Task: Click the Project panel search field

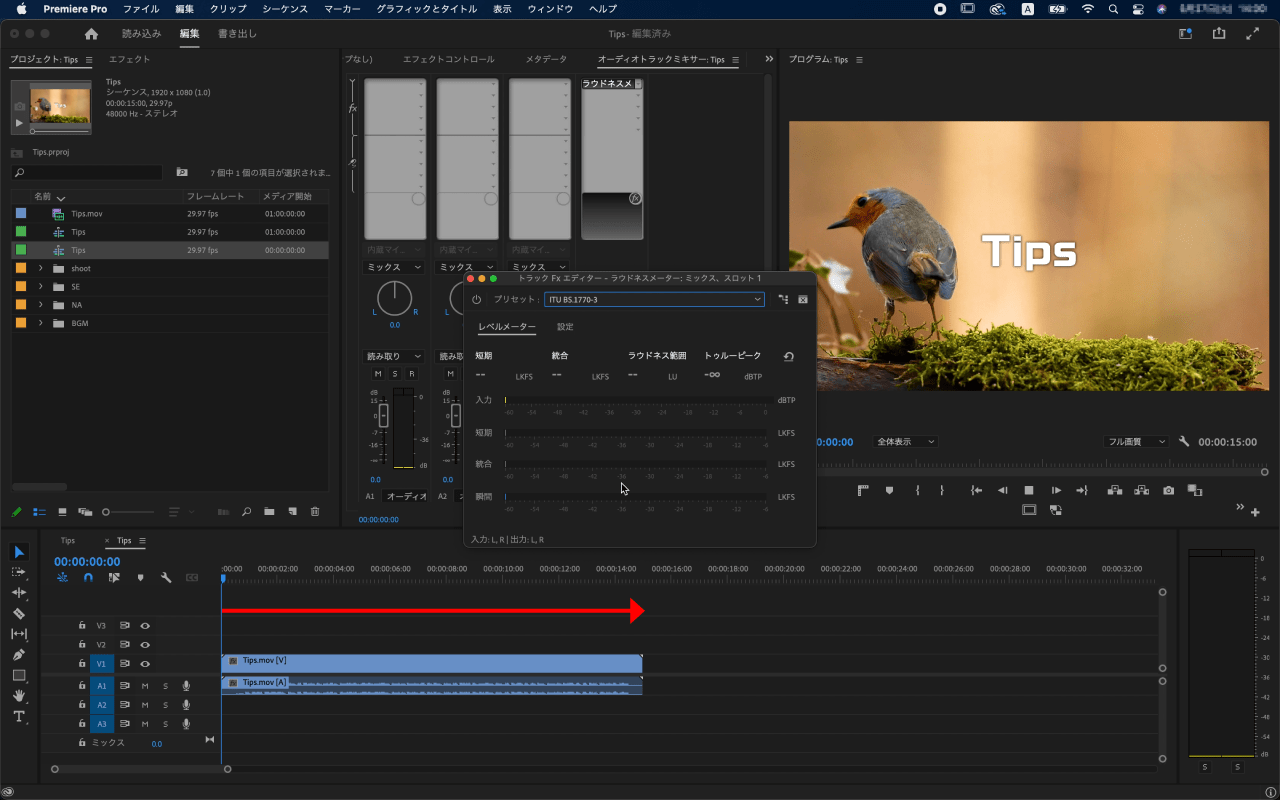Action: pos(86,173)
